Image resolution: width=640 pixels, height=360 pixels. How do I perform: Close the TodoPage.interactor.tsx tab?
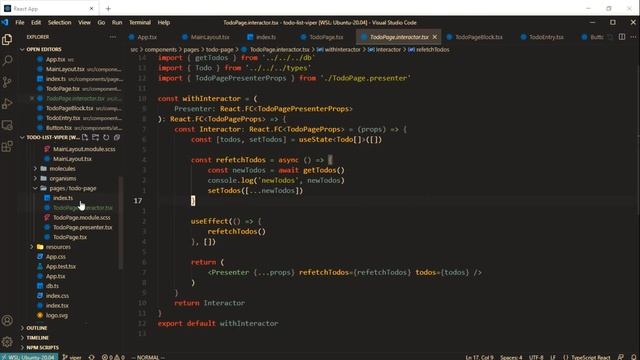[435, 37]
